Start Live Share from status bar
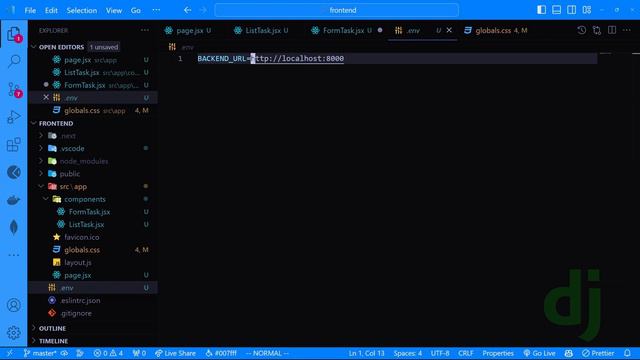 click(x=176, y=353)
